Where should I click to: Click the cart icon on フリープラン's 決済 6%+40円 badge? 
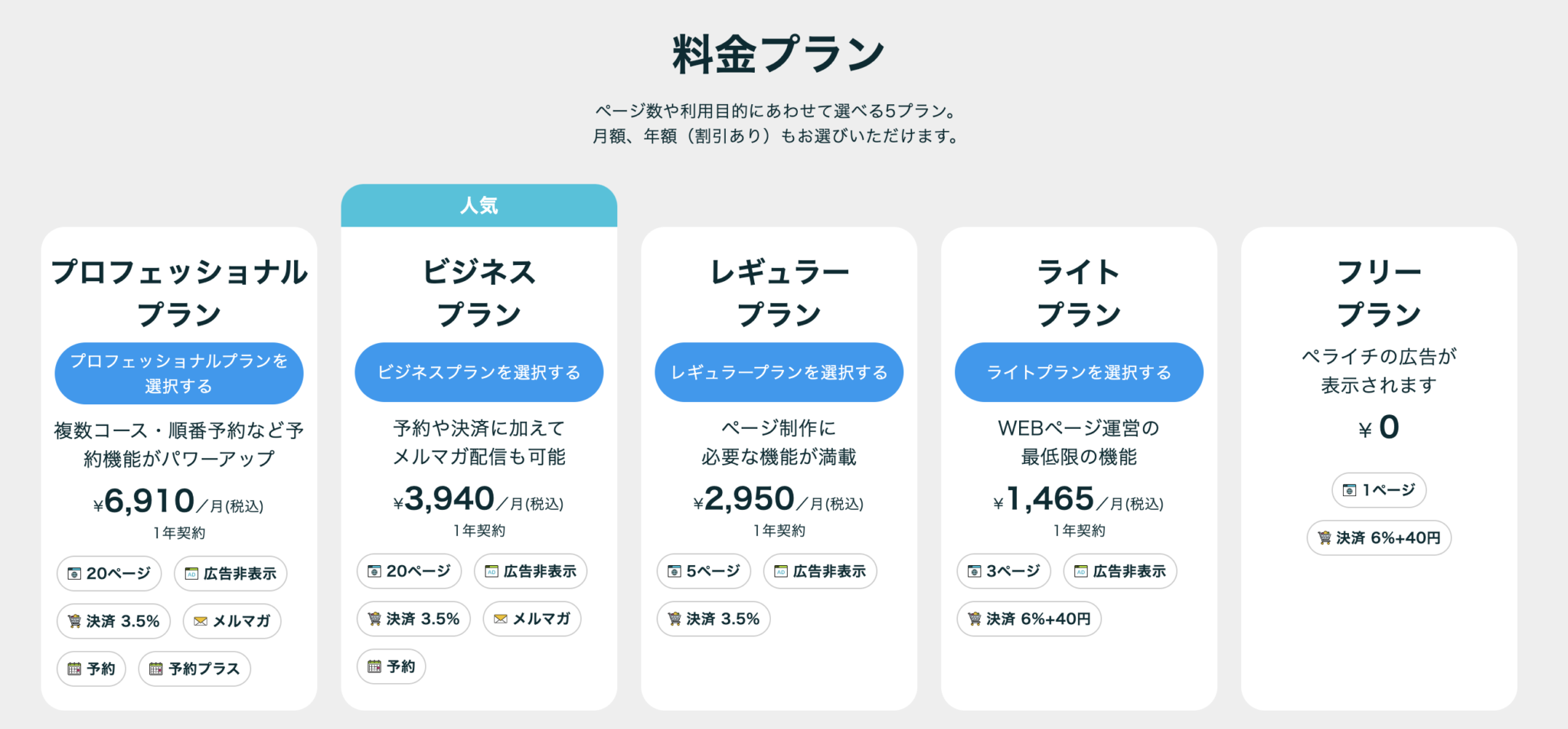pyautogui.click(x=1325, y=538)
